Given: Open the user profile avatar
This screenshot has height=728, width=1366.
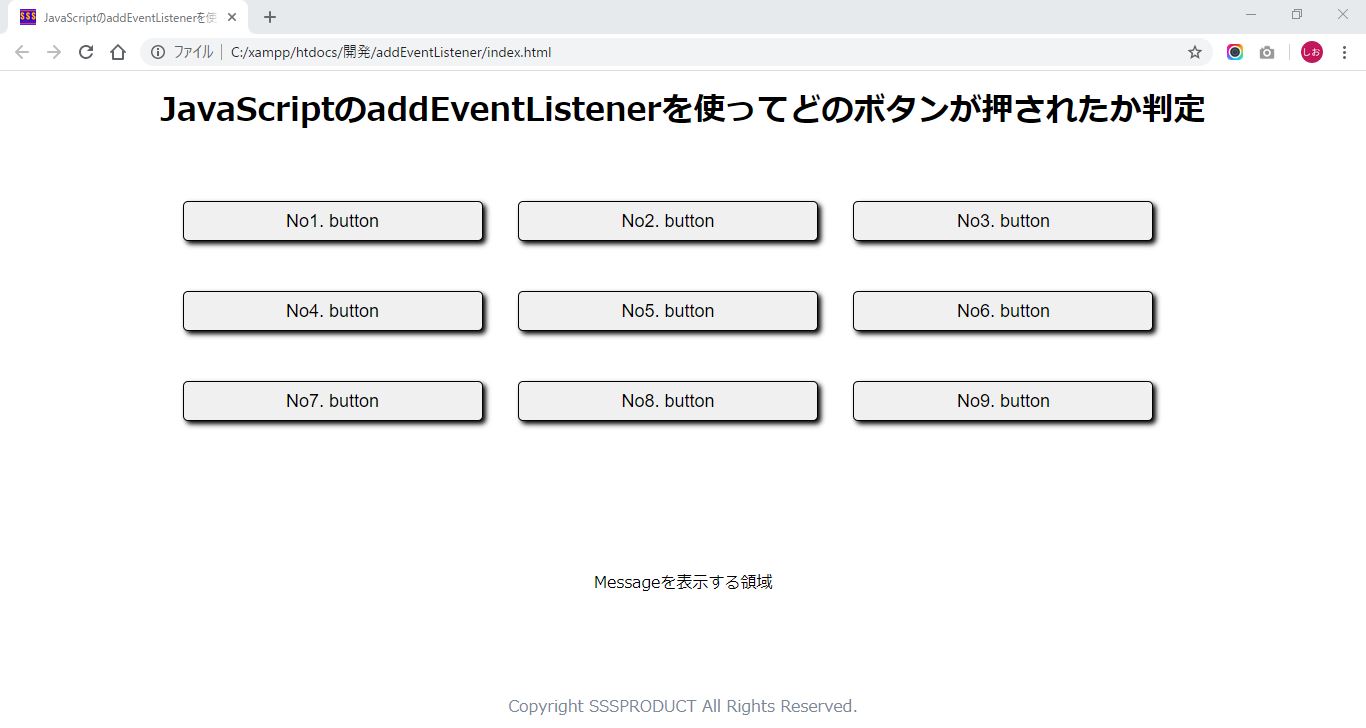Looking at the screenshot, I should tap(1311, 53).
